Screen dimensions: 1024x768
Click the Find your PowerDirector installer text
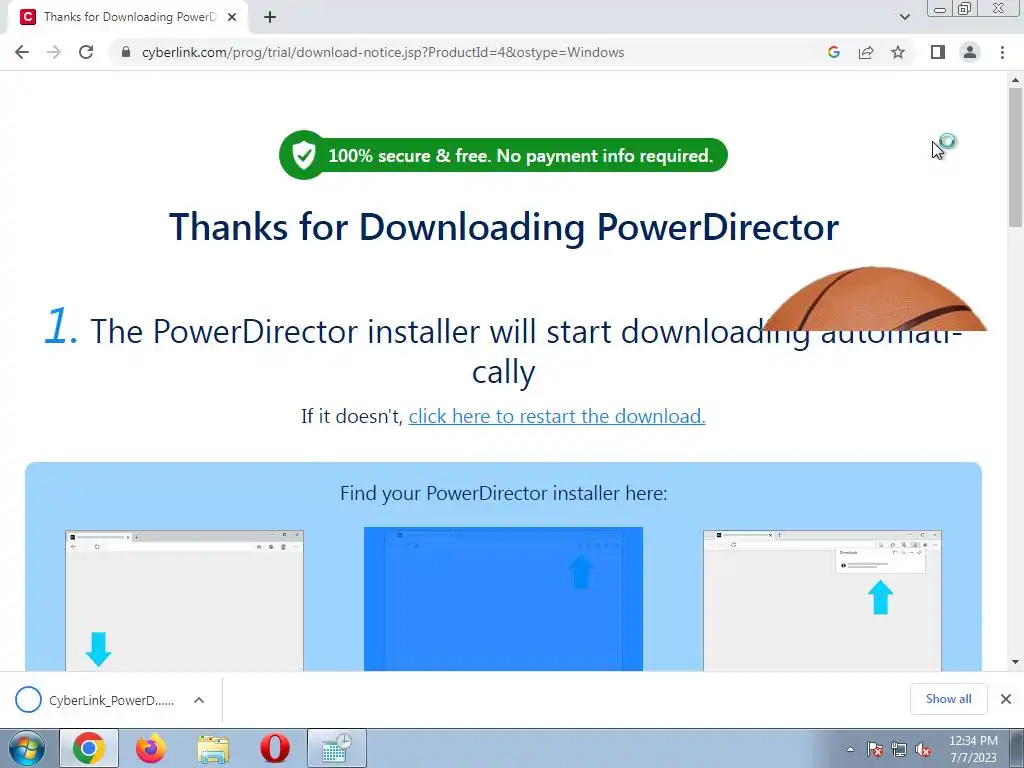(504, 493)
